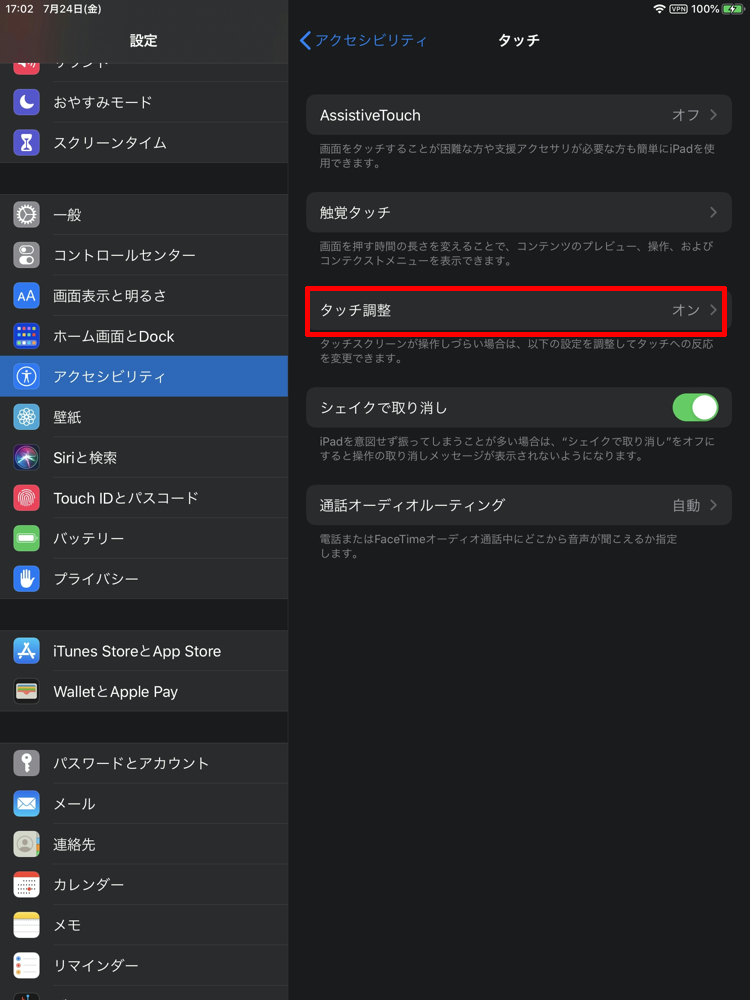Image resolution: width=750 pixels, height=1000 pixels.
Task: Tap the Control Center toggle icon
Action: pyautogui.click(x=26, y=255)
